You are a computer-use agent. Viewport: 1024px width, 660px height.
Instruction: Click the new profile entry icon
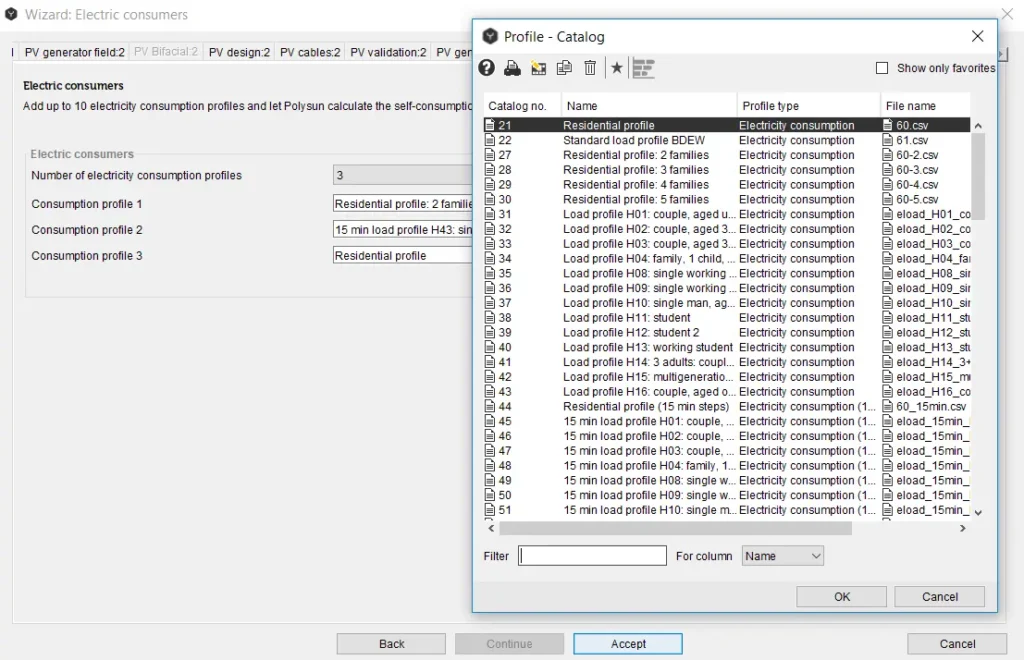(x=539, y=68)
